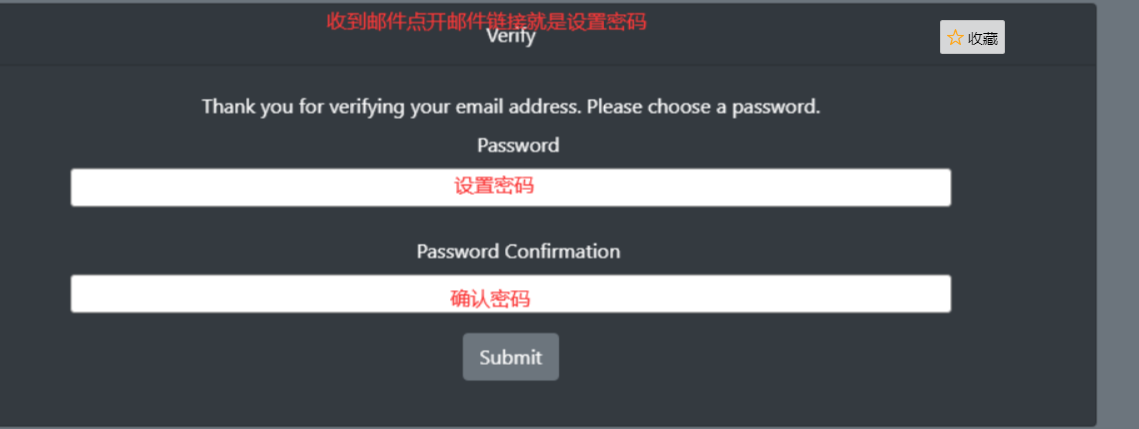Click the red 收到邮件点开邮件链接 annotation at top

tap(486, 21)
